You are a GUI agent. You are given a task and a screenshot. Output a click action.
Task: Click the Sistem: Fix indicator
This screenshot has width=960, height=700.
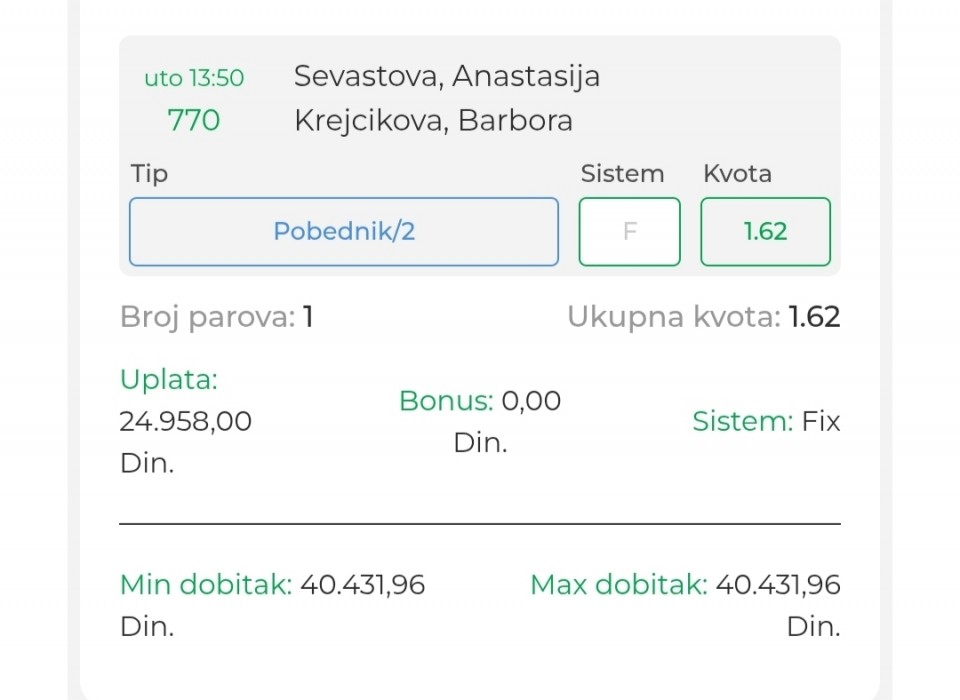coord(766,421)
